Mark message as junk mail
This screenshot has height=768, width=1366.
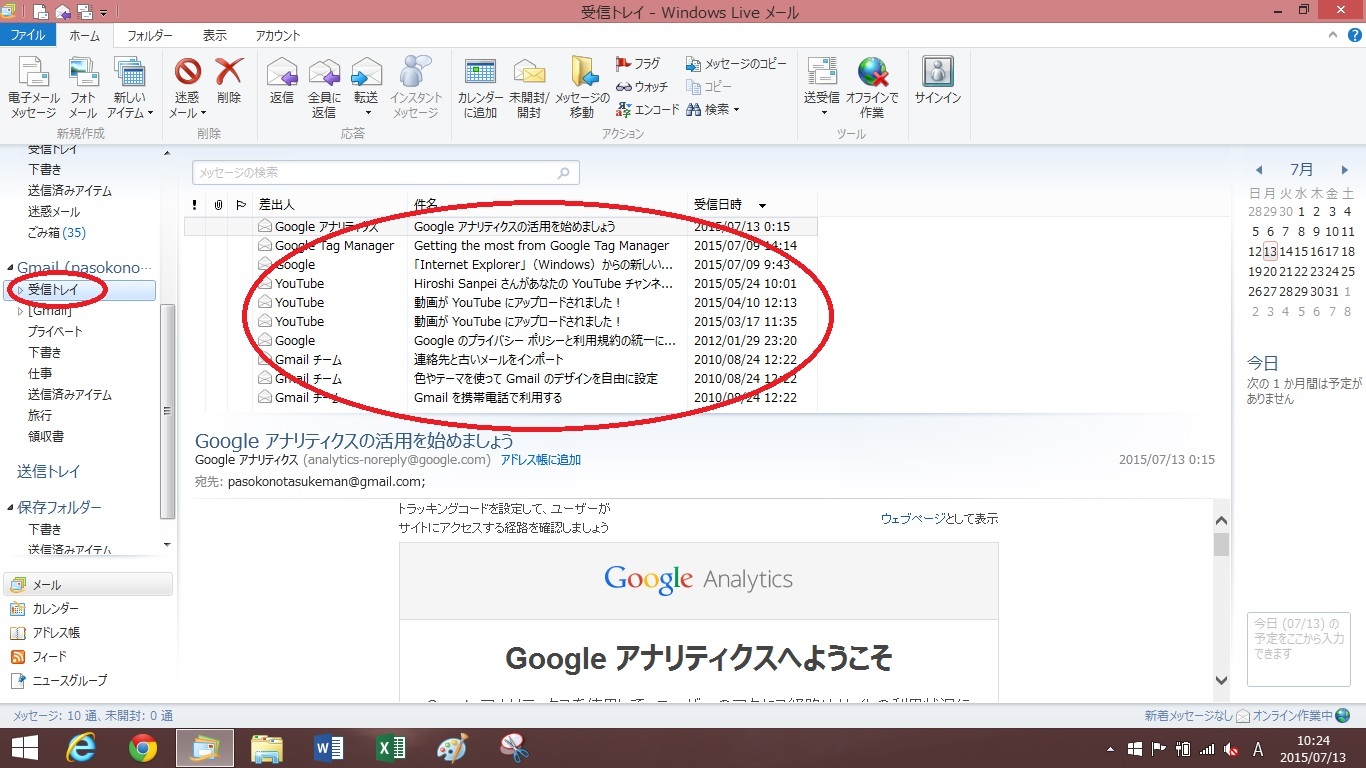tap(187, 88)
